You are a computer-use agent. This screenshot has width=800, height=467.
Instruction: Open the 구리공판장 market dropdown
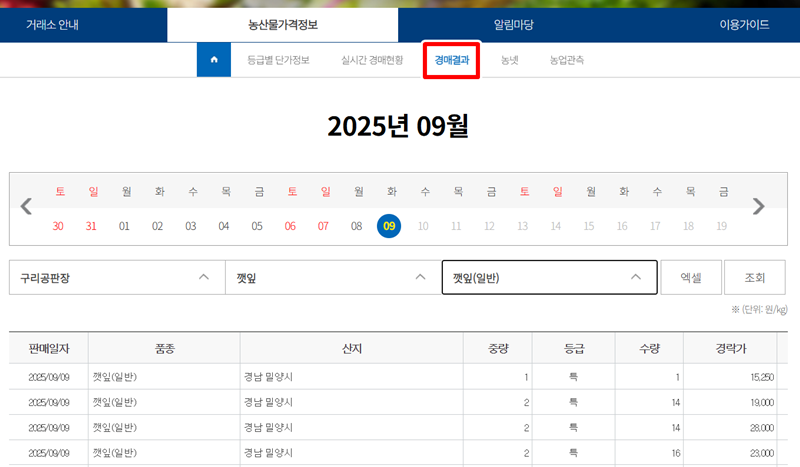pos(117,278)
